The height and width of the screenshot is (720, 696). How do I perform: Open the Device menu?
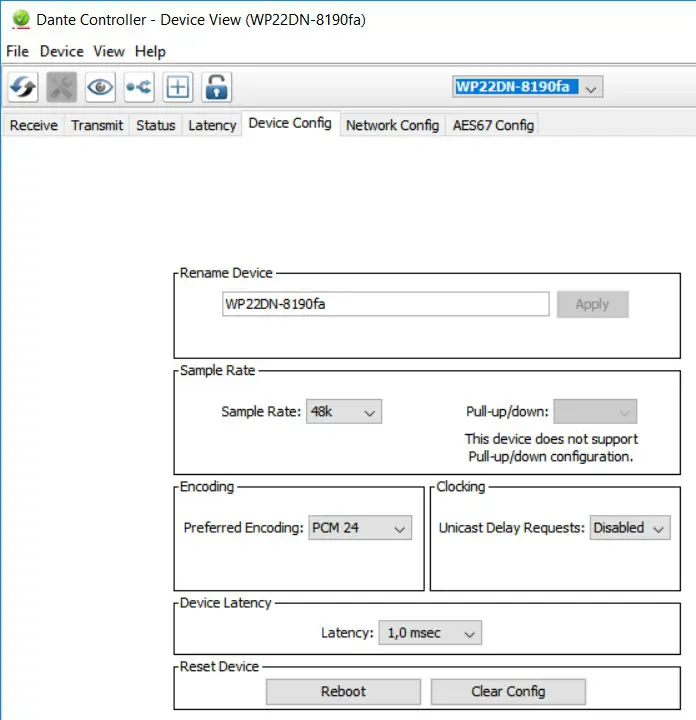pyautogui.click(x=62, y=51)
